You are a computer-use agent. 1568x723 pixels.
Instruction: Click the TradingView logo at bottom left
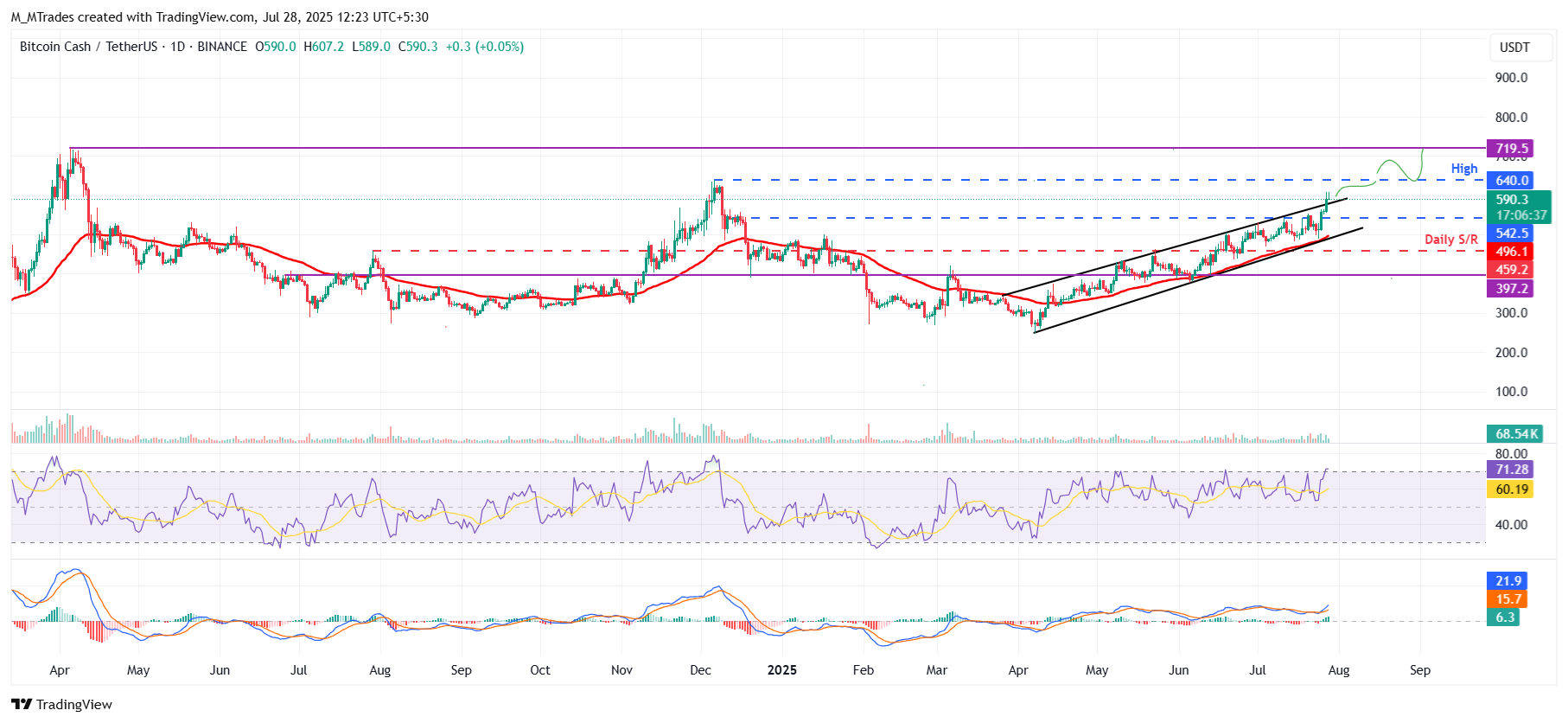click(61, 704)
